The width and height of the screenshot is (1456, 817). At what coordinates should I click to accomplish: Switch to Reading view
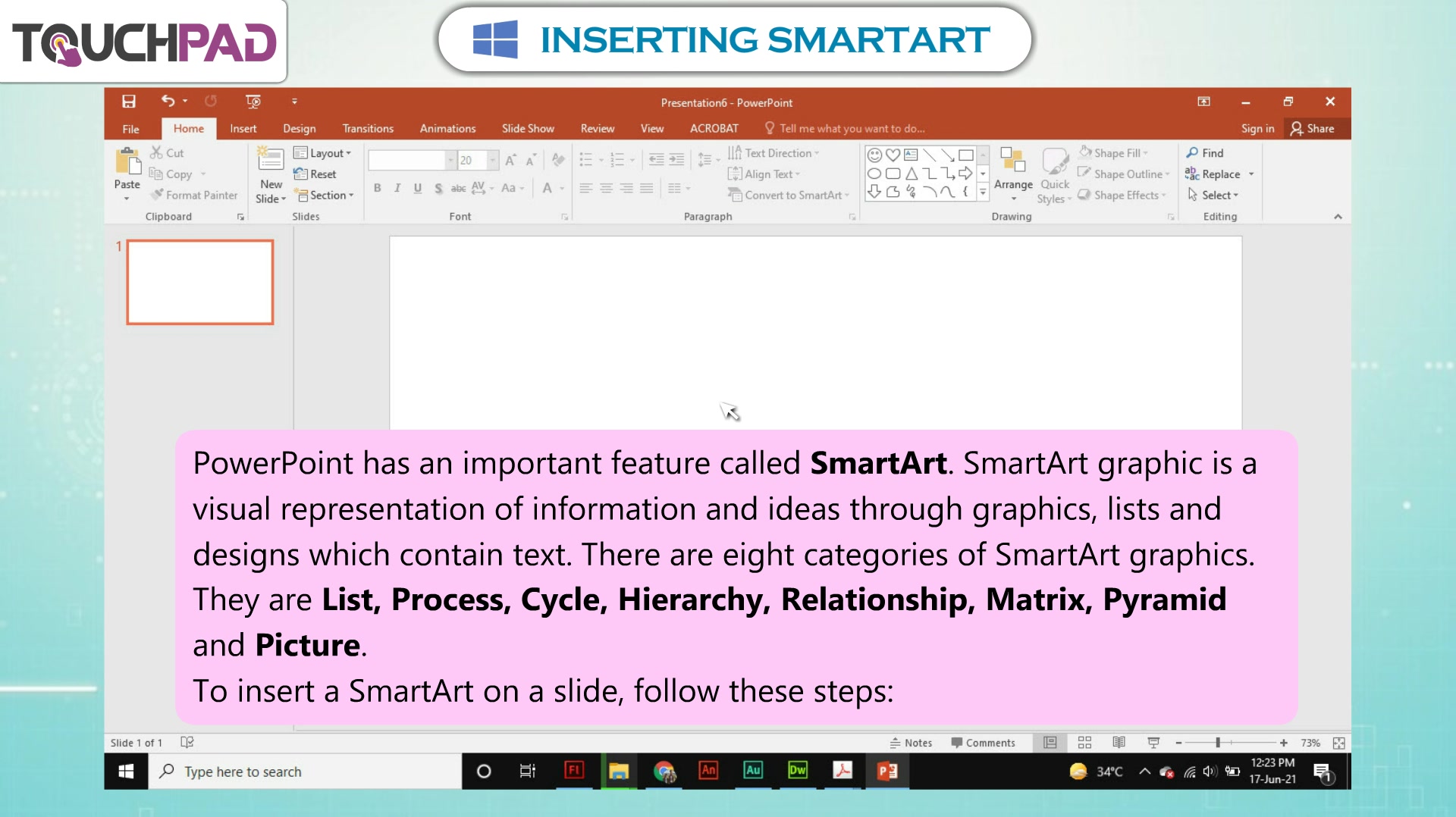[1119, 743]
